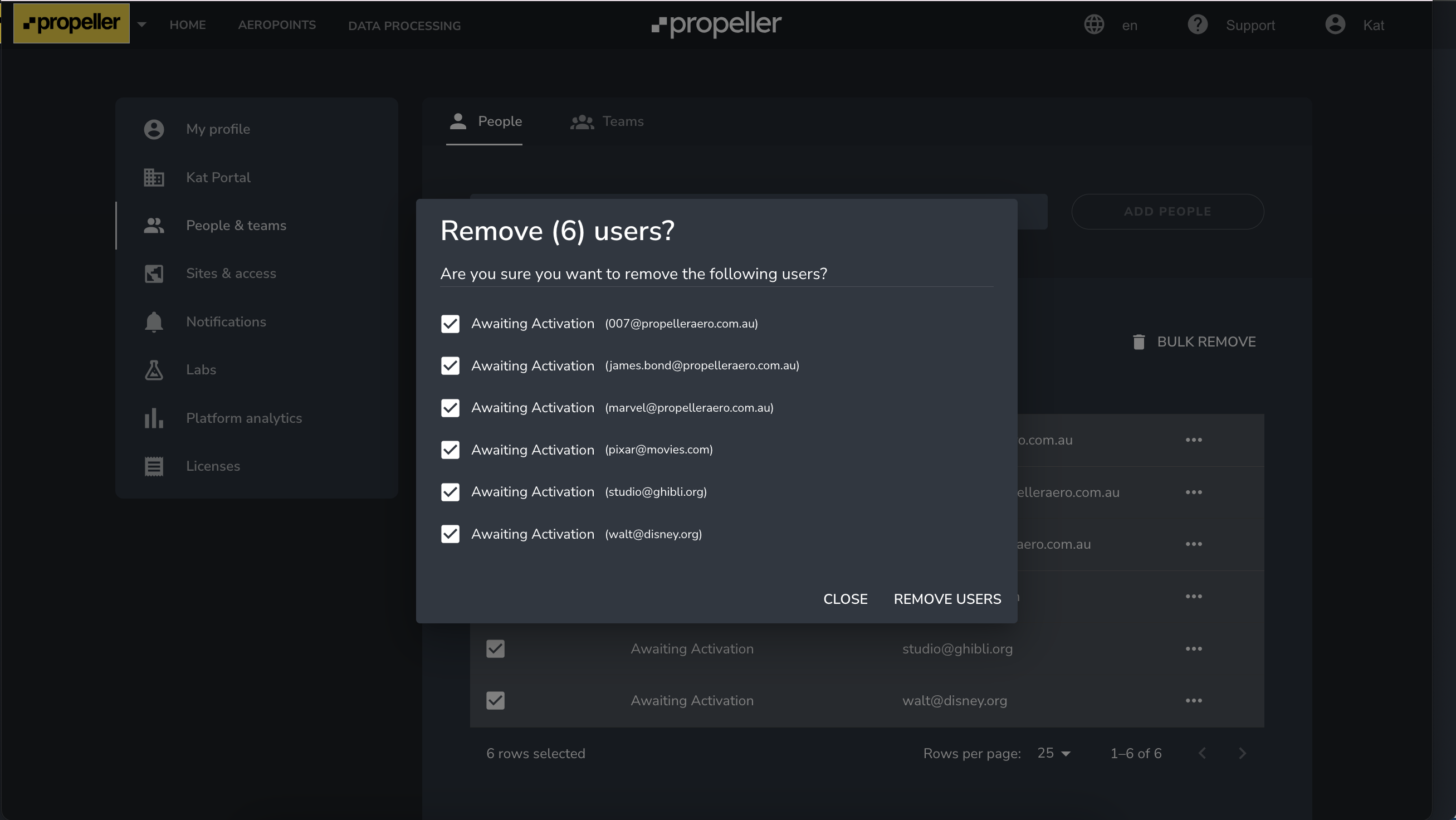This screenshot has height=820, width=1456.
Task: Open more options for elleraero.com.au row
Action: (x=1193, y=492)
